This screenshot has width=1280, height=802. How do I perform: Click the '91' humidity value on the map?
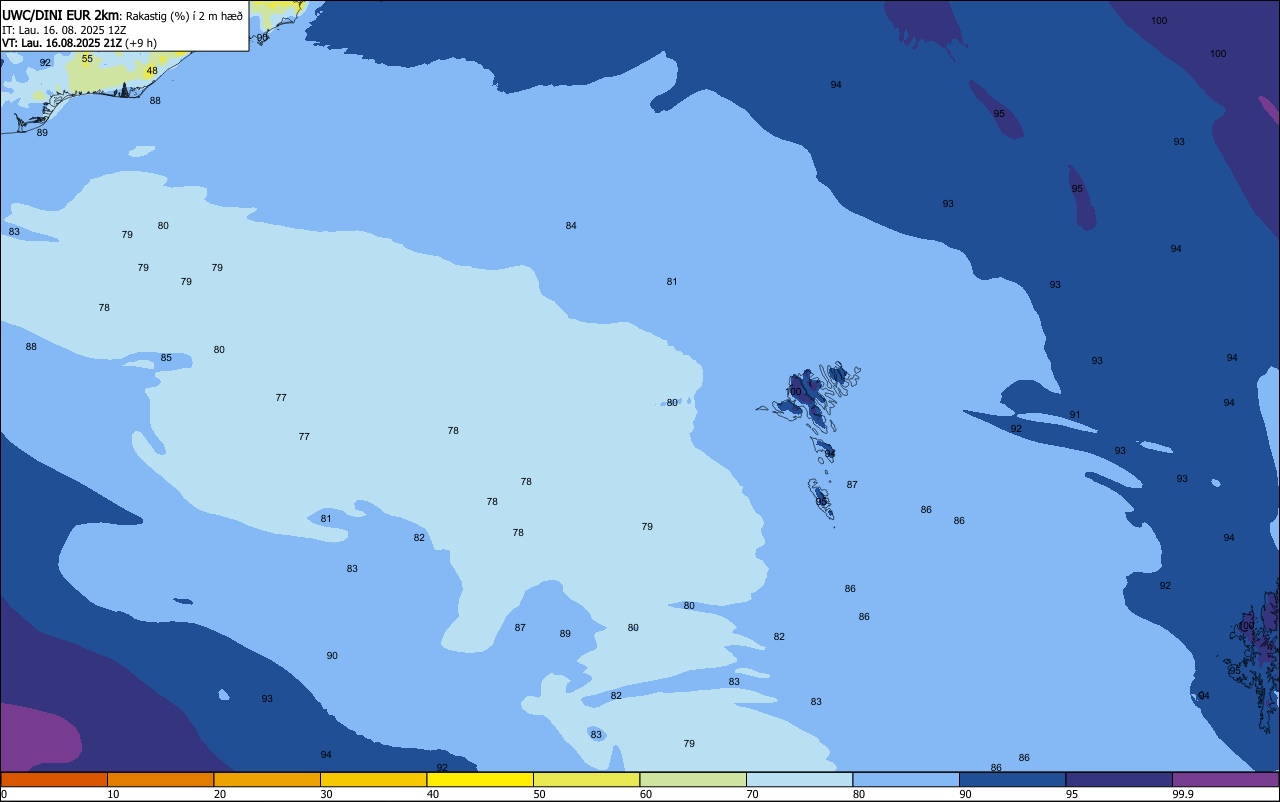[x=1075, y=415]
